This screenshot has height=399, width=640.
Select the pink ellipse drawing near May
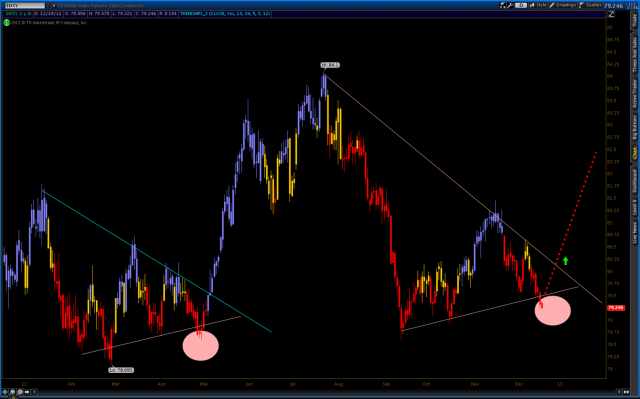[200, 346]
